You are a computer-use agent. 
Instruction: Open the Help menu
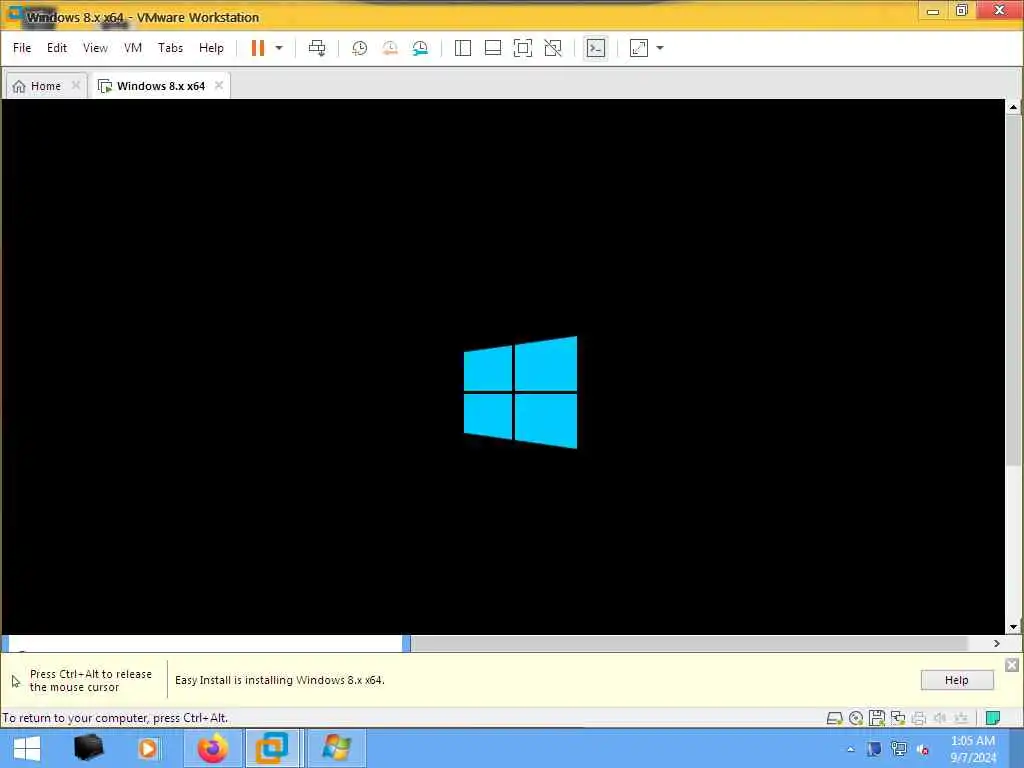point(211,48)
